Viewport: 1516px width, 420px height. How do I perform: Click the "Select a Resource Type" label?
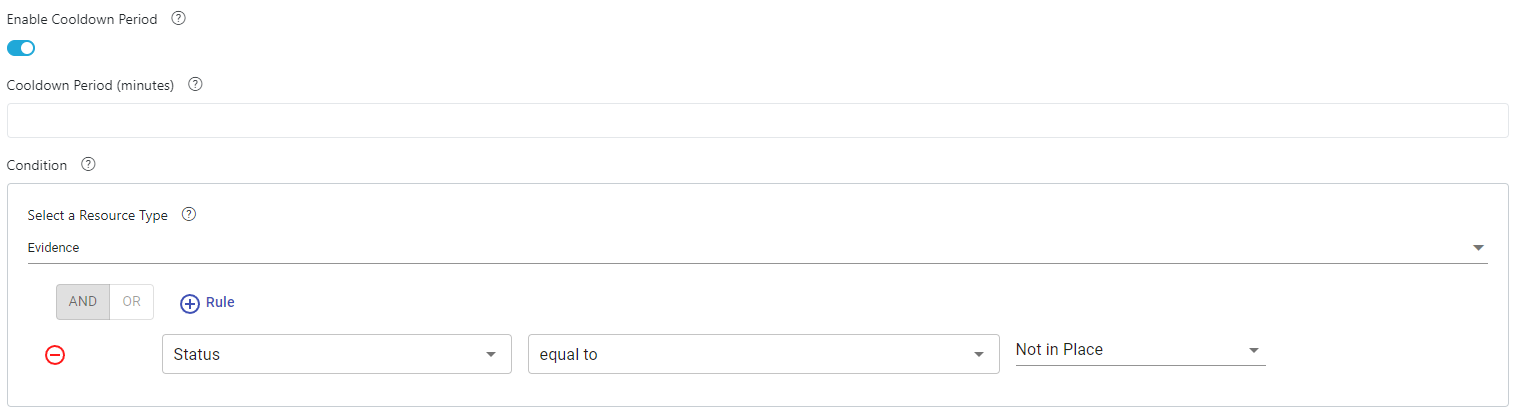coord(98,215)
